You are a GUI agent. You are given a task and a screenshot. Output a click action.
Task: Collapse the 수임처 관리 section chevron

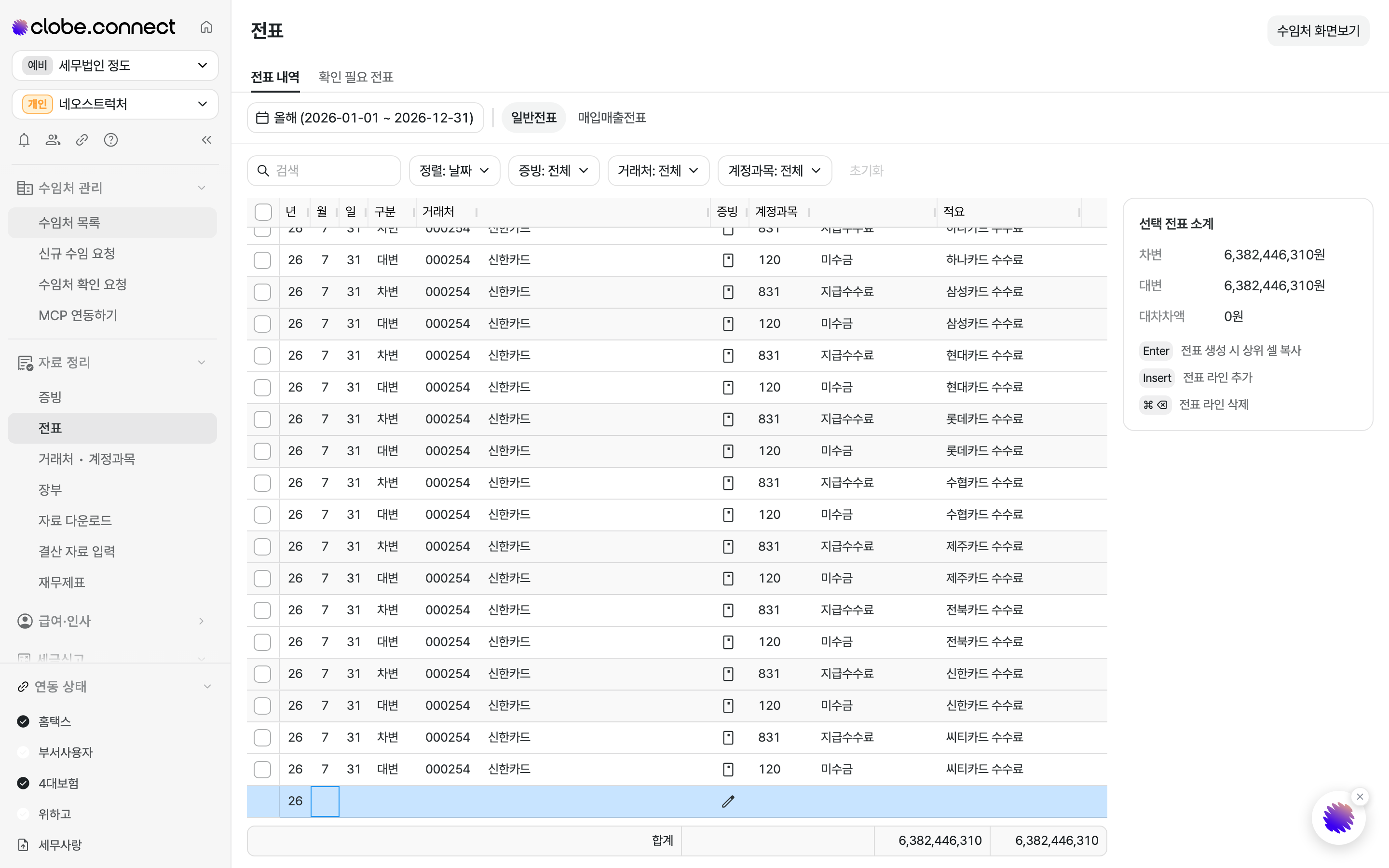(202, 188)
